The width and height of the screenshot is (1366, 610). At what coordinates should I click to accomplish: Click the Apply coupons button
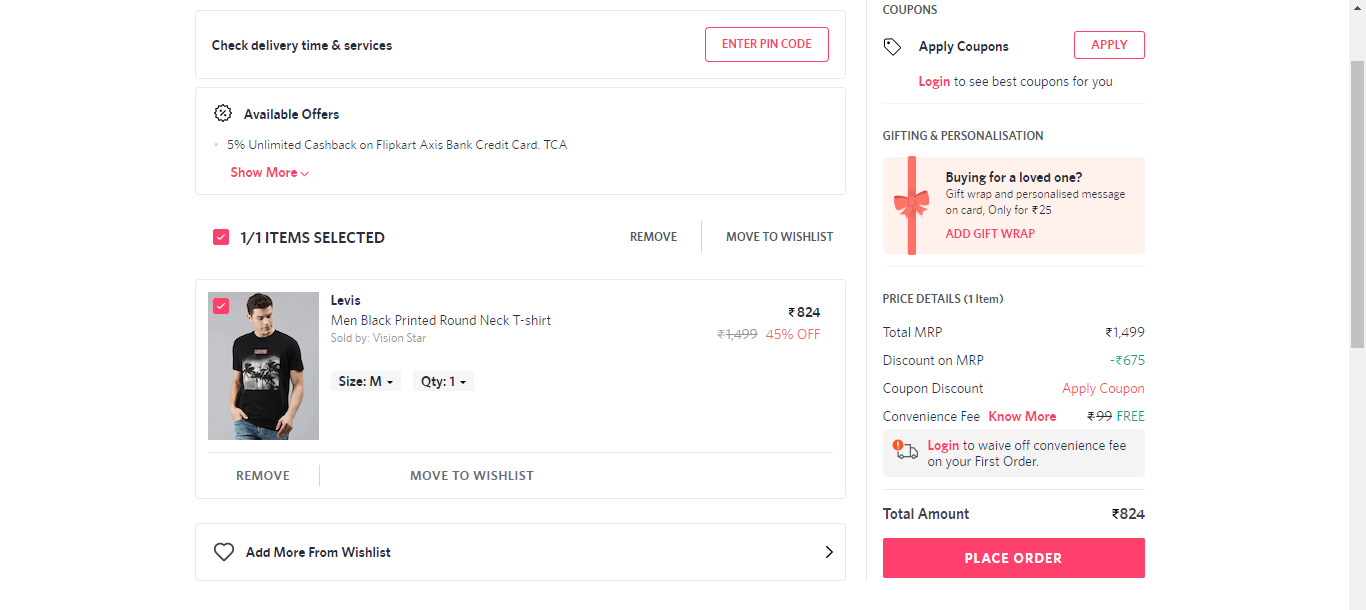point(1109,45)
